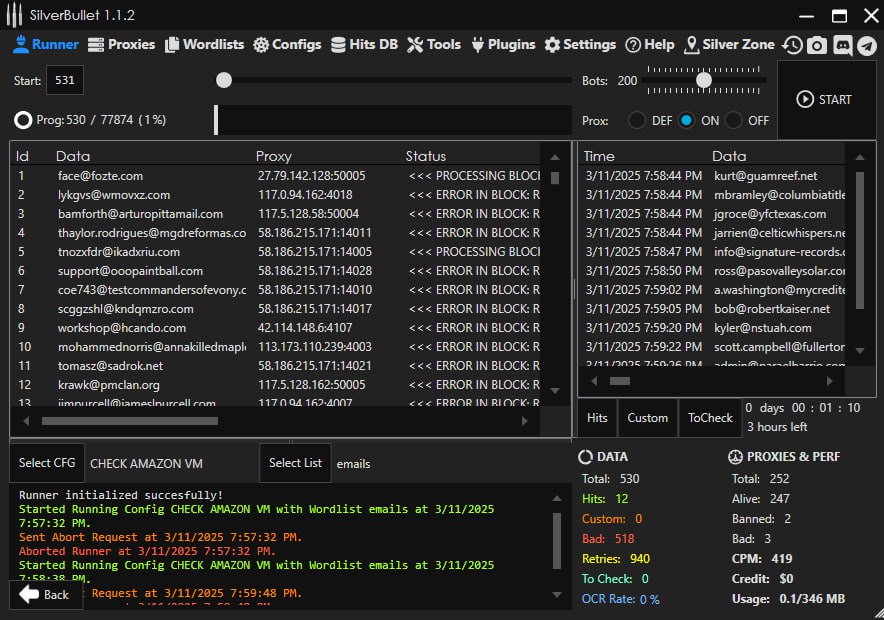
Task: Click the log panel up scroll arrow
Action: (x=556, y=498)
